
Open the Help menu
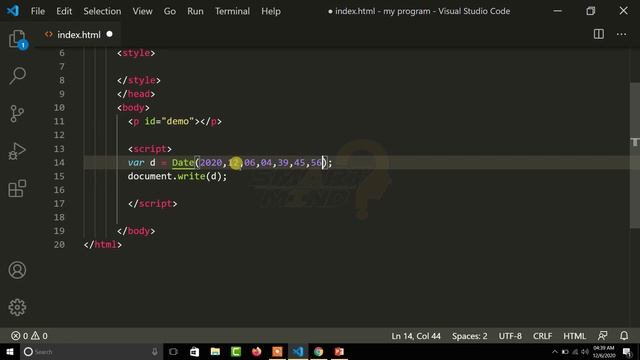coord(271,11)
